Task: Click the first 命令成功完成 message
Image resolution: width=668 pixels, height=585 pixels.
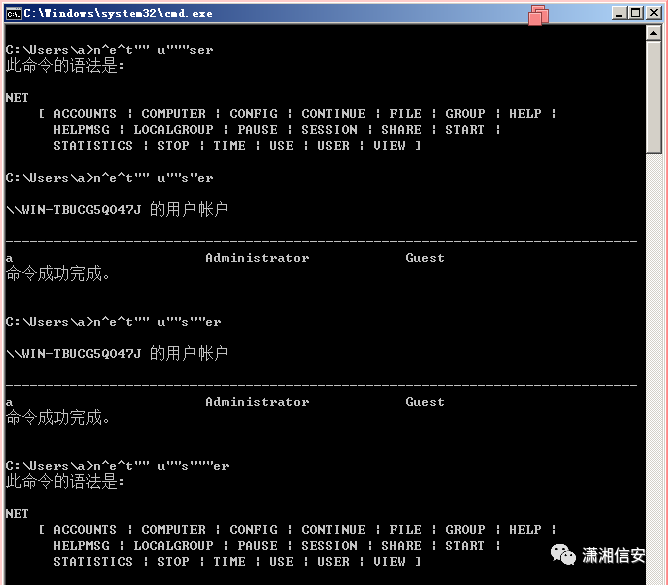Action: (58, 274)
